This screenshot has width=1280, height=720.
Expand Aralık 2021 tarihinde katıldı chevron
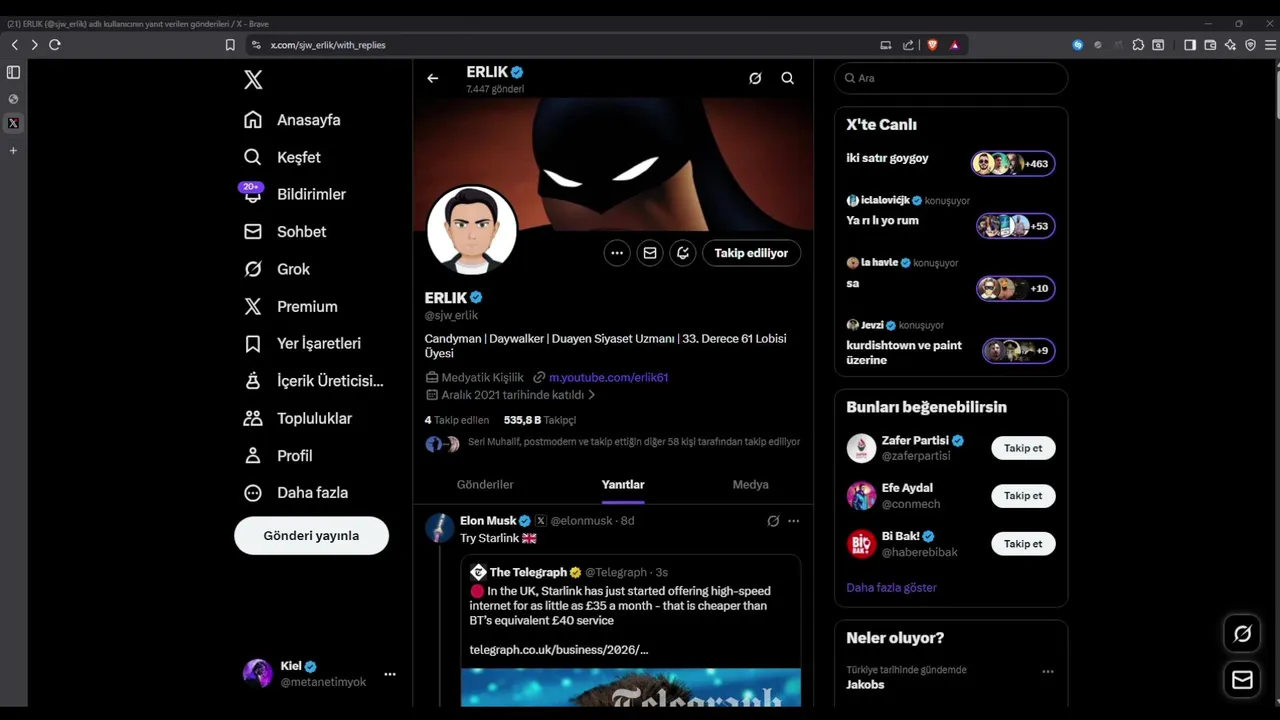591,395
